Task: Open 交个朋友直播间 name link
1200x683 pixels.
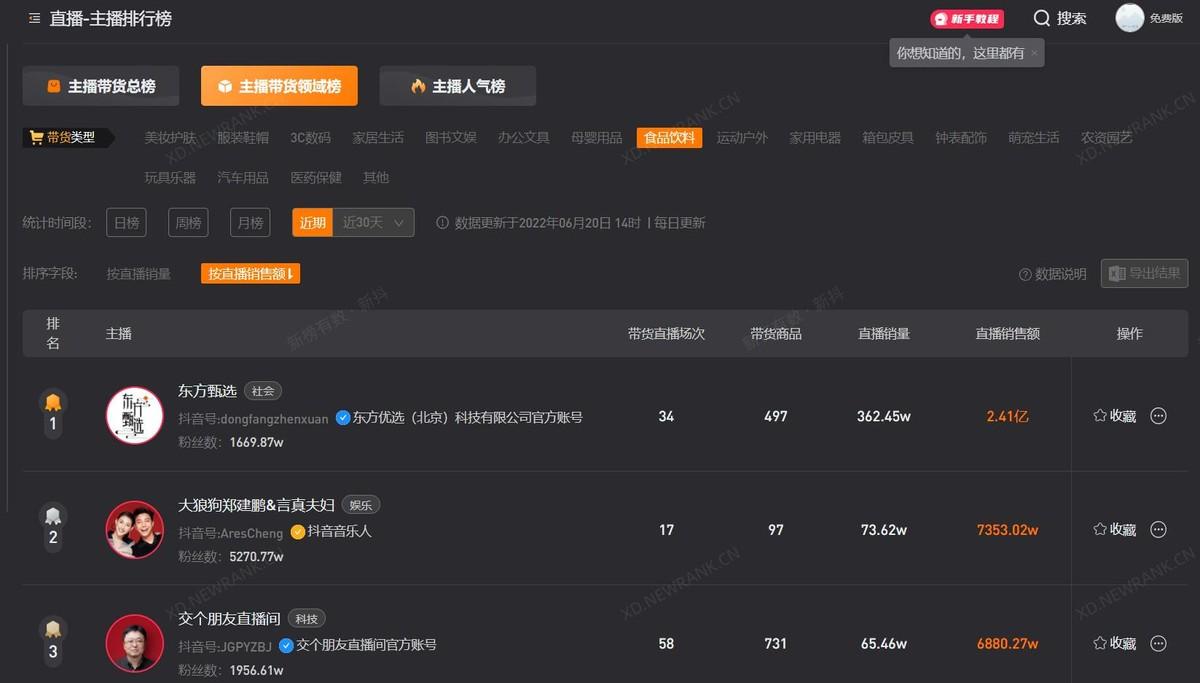Action: tap(229, 619)
